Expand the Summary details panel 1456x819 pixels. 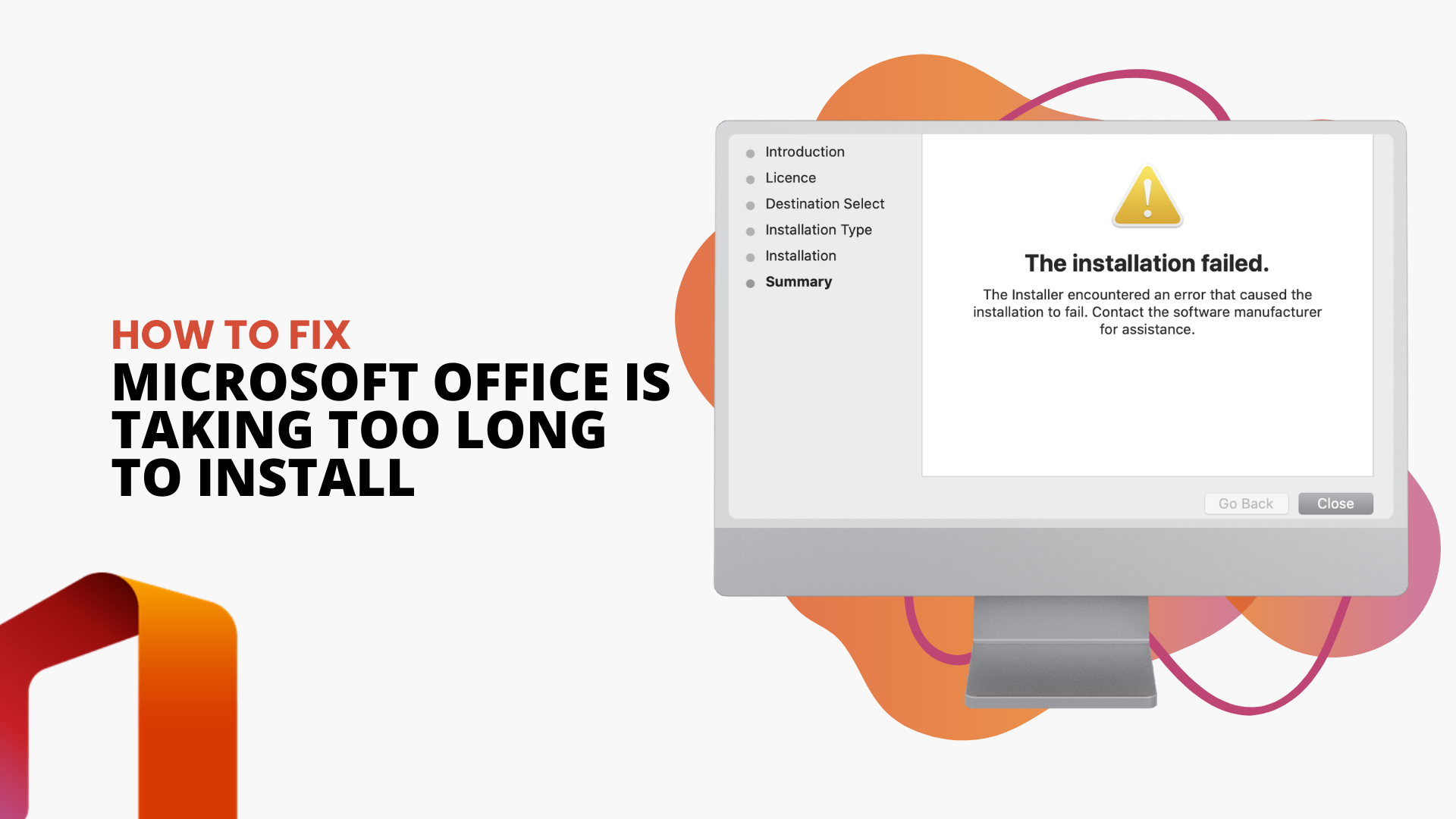pyautogui.click(x=798, y=281)
